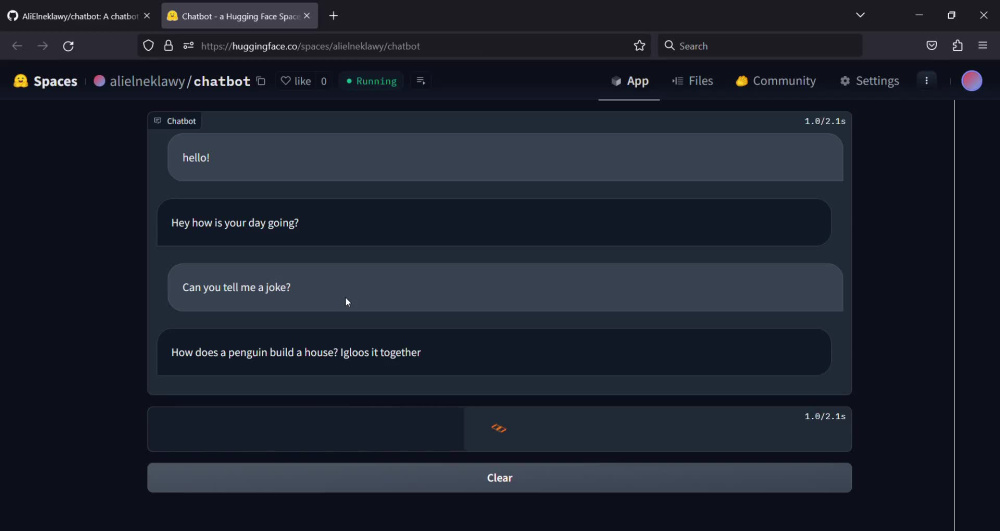Screen dimensions: 1000x531
Task: Open the Pocket save icon
Action: click(x=932, y=46)
